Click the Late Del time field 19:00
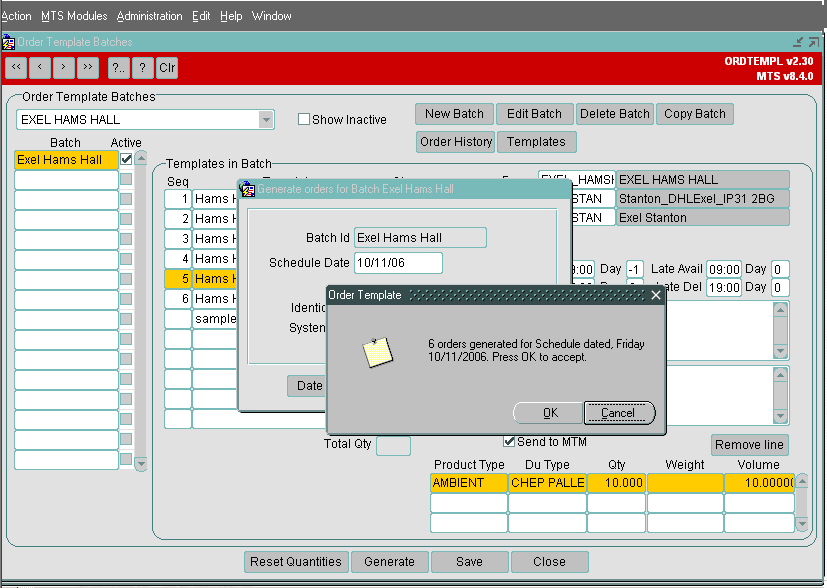Image resolution: width=827 pixels, height=588 pixels. point(724,288)
